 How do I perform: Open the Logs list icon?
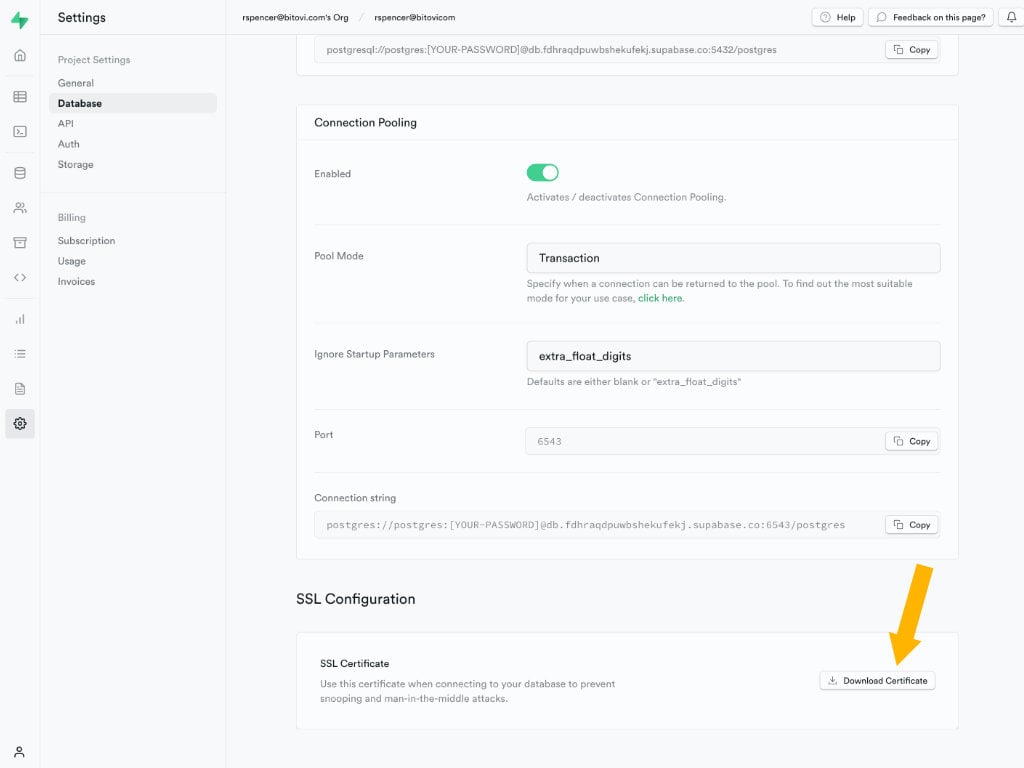20,353
